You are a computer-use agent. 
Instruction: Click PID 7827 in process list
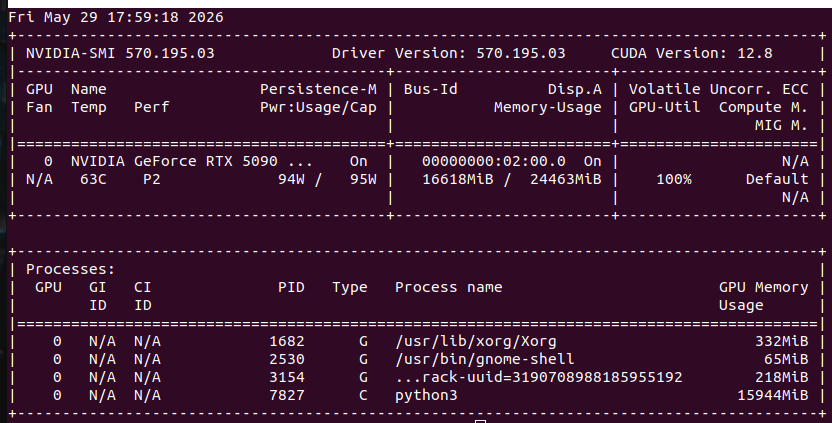point(287,395)
